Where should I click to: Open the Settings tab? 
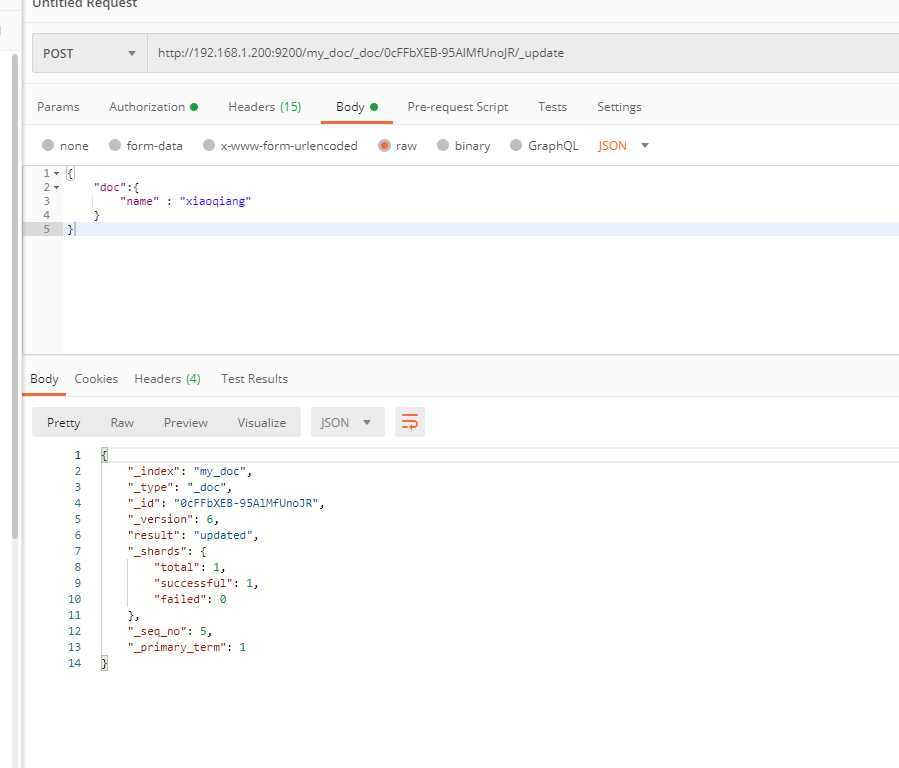619,107
